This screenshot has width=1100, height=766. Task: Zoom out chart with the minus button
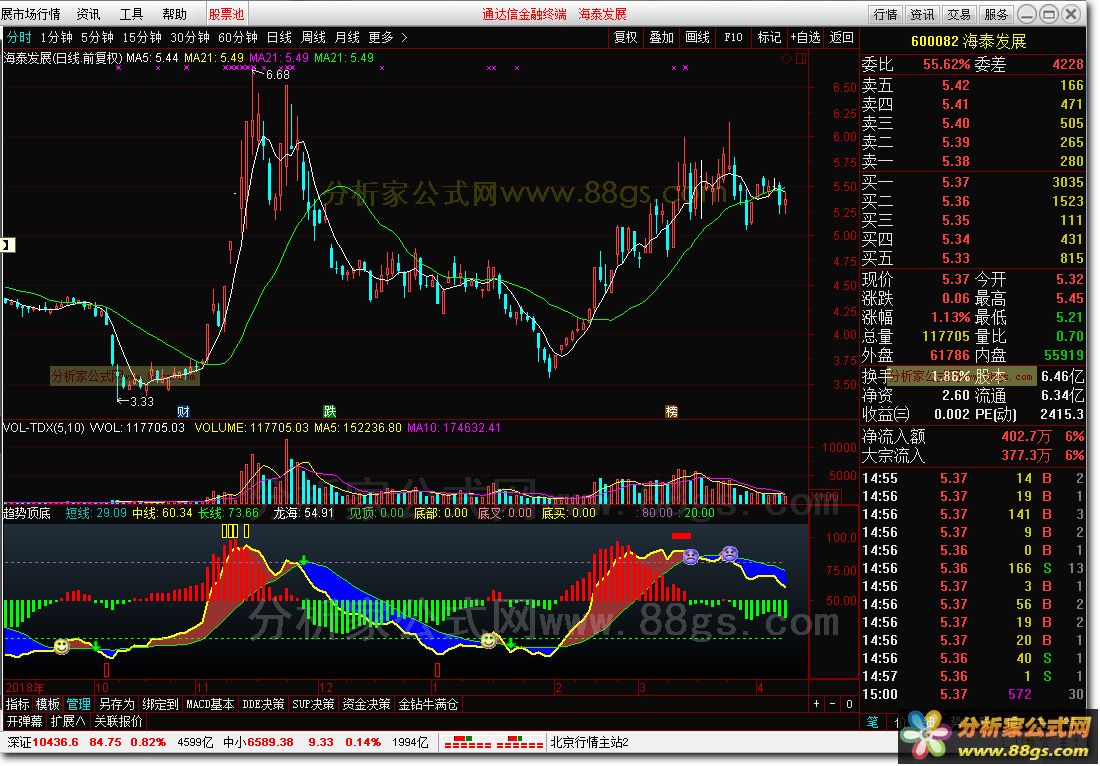[x=833, y=704]
